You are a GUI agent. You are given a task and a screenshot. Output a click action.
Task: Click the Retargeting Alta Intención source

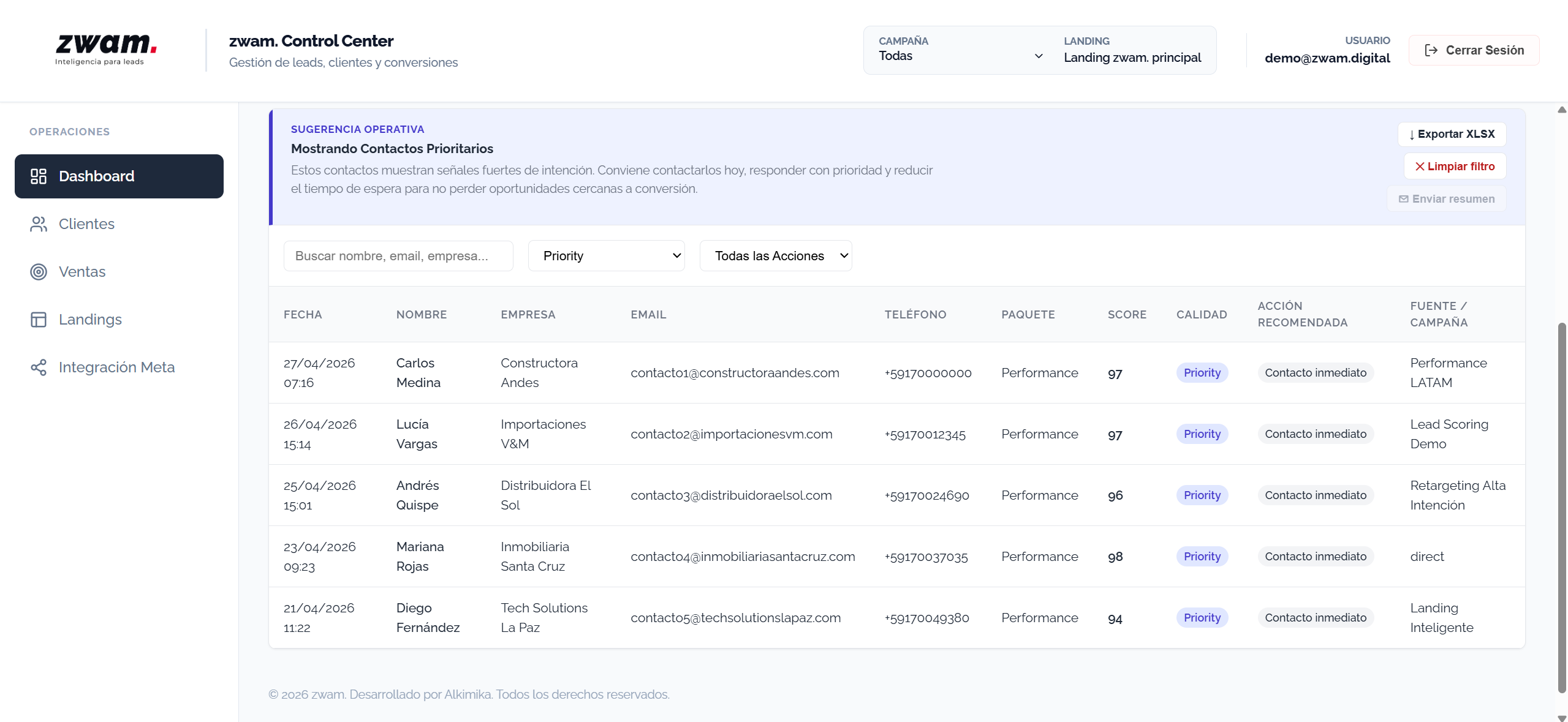click(1458, 495)
